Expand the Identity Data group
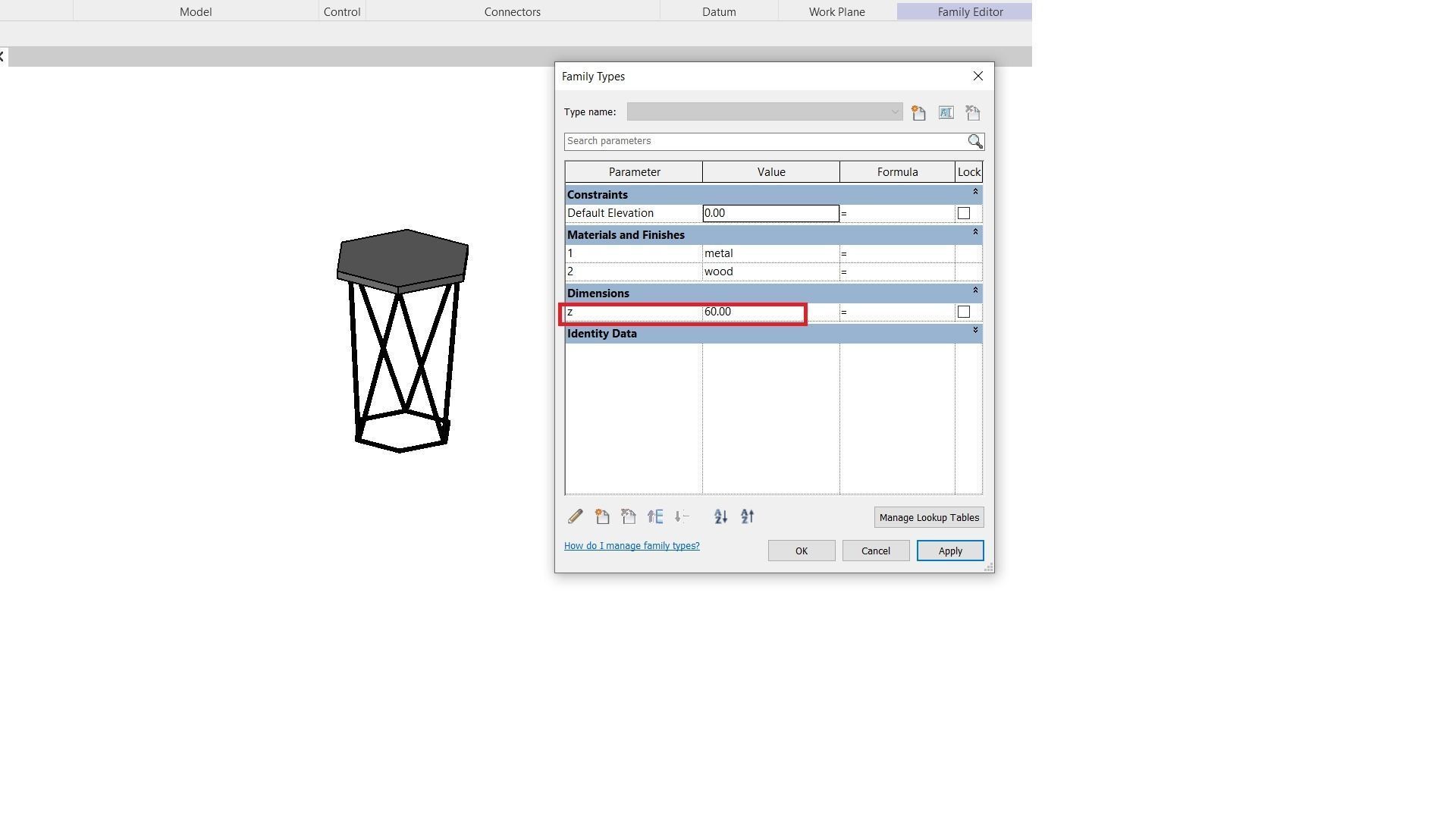The image size is (1456, 819). (x=975, y=330)
